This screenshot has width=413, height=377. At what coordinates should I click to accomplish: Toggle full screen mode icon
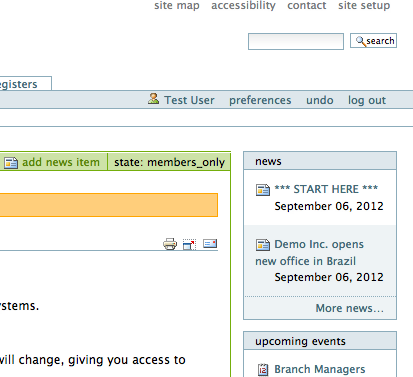pos(189,244)
